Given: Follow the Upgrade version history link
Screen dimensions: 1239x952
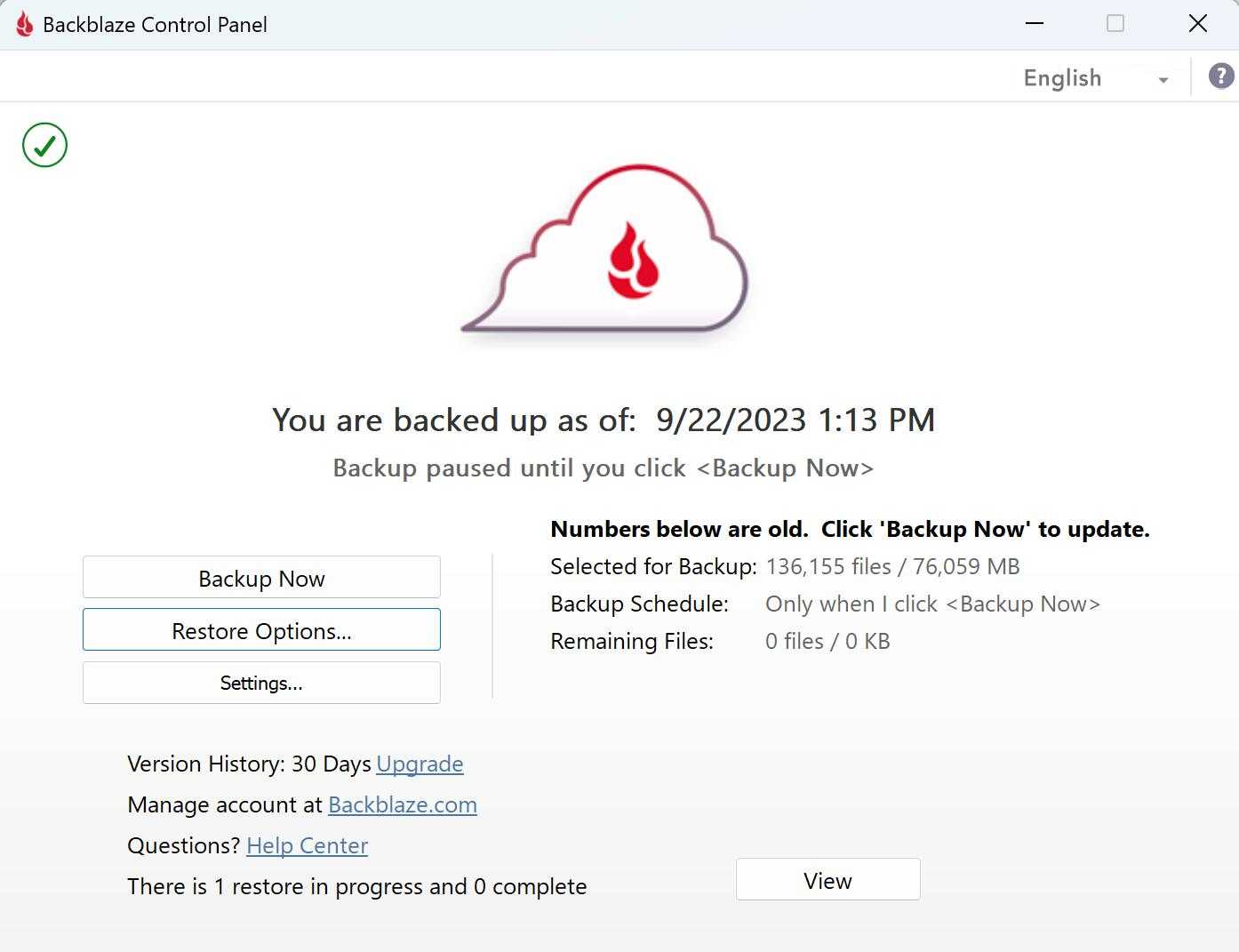Looking at the screenshot, I should [420, 764].
